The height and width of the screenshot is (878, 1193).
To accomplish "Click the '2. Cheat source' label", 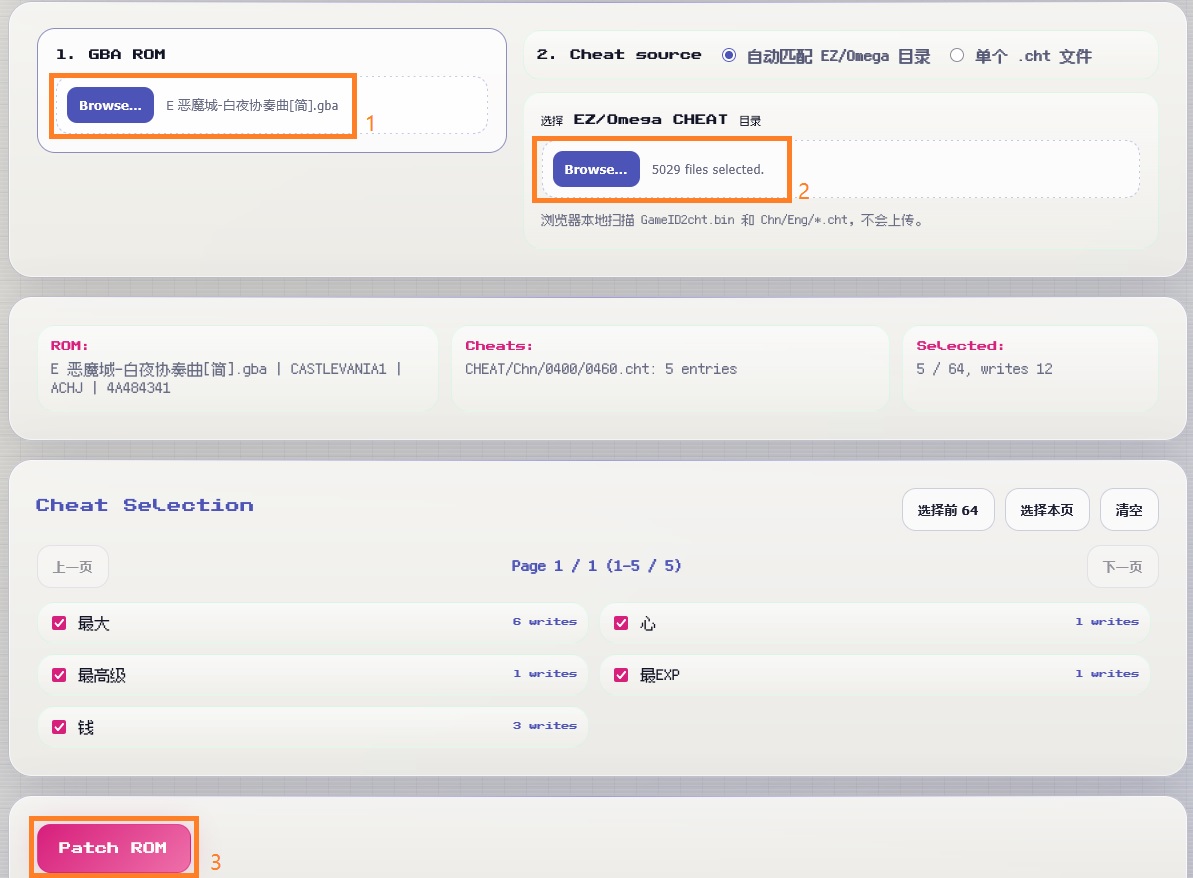I will click(x=619, y=55).
